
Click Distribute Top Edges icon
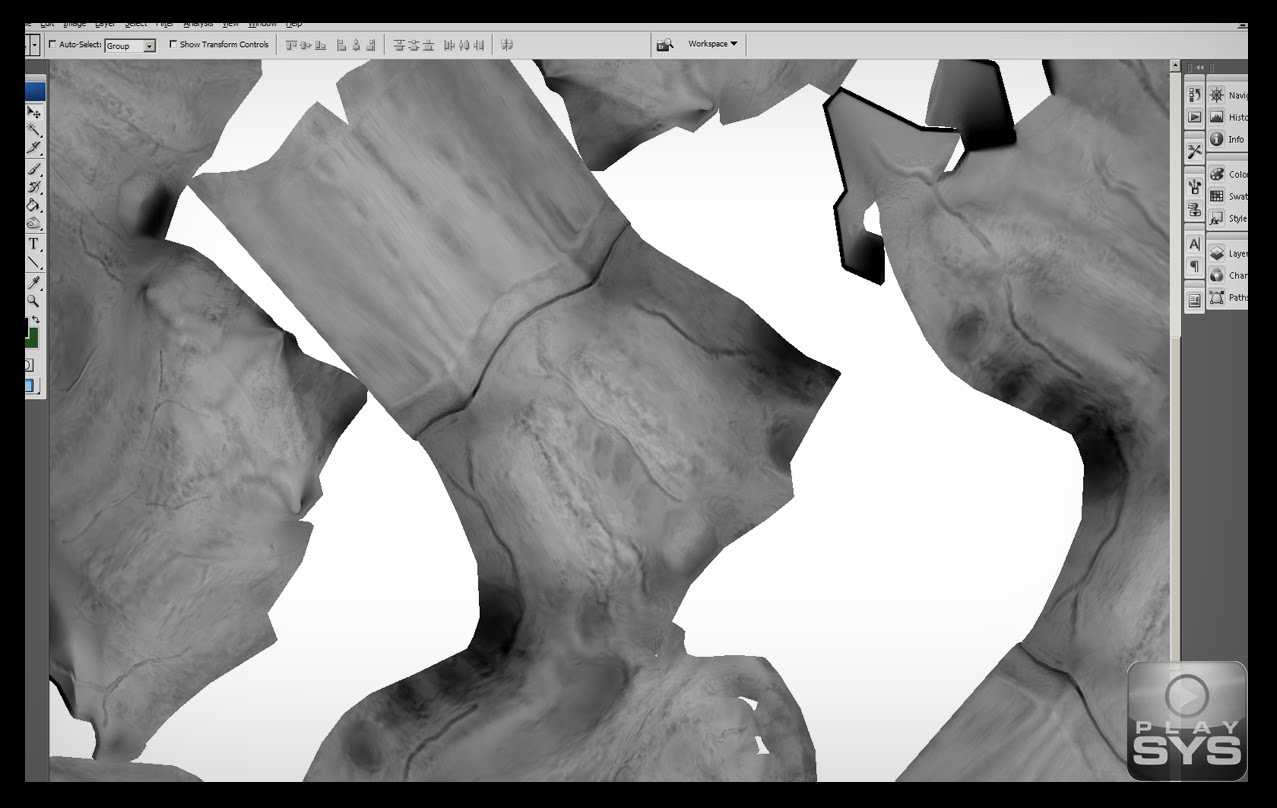399,45
